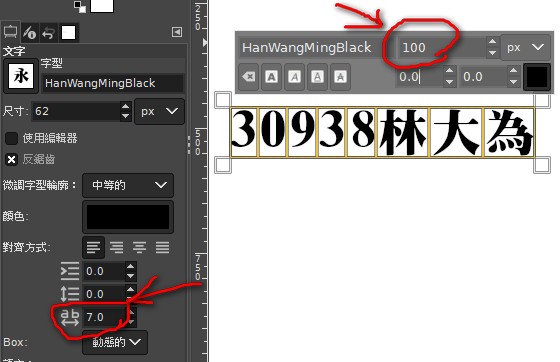Click the underline style icon in text toolbar
The image size is (560, 362).
click(317, 76)
